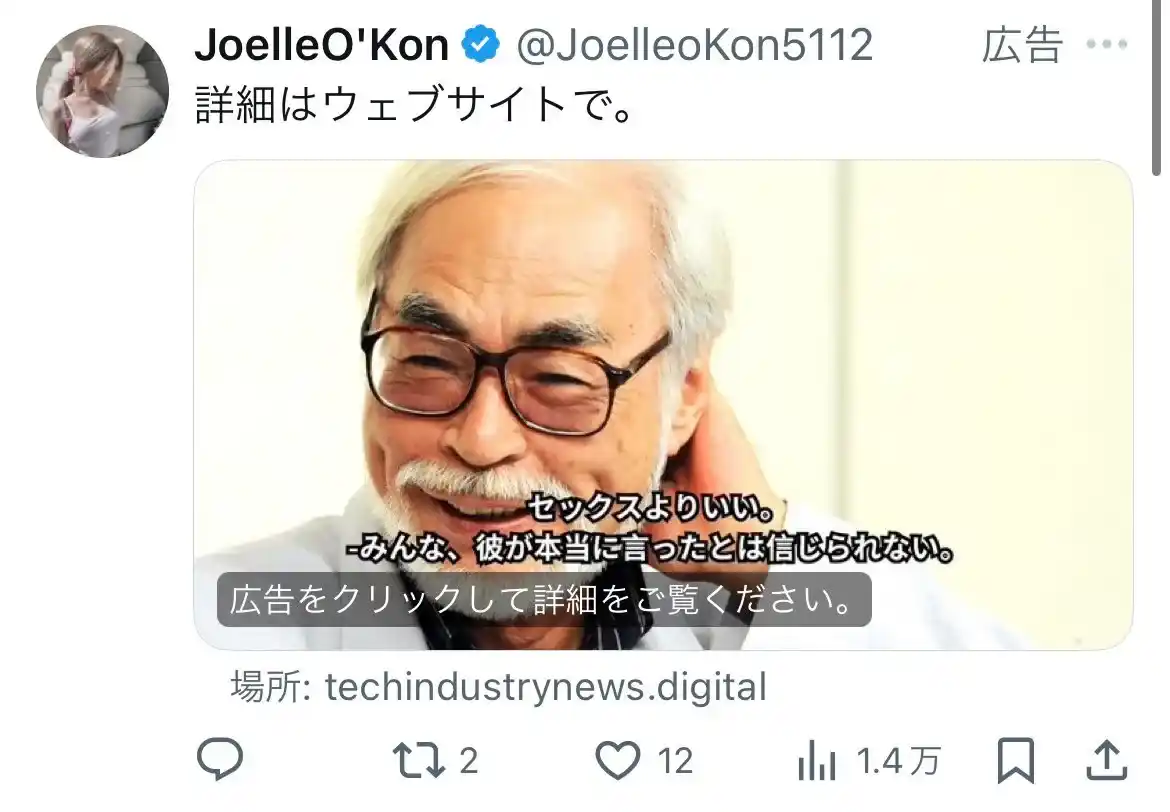Image resolution: width=1170 pixels, height=812 pixels.
Task: Click the like count 12
Action: pyautogui.click(x=675, y=761)
